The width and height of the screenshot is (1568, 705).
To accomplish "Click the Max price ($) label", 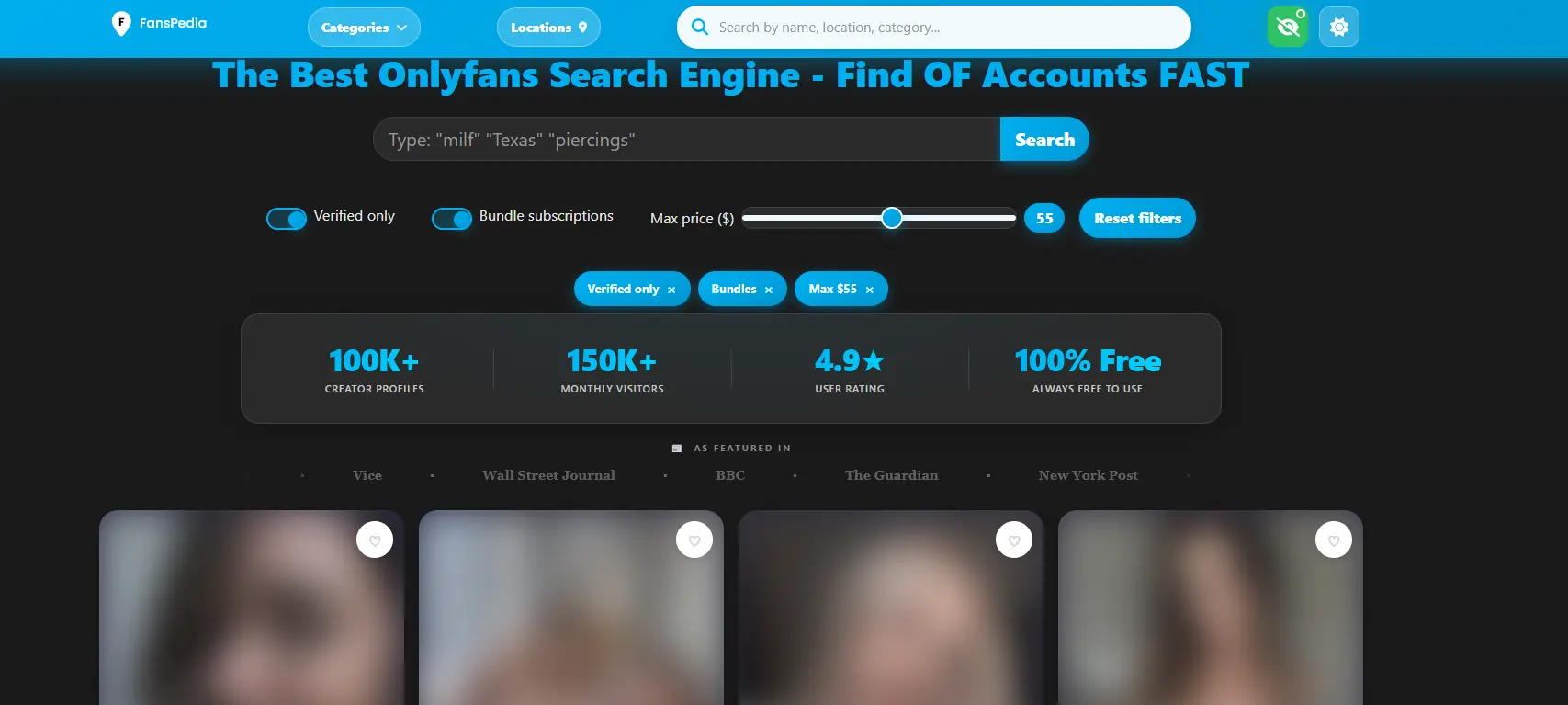I will 692,219.
